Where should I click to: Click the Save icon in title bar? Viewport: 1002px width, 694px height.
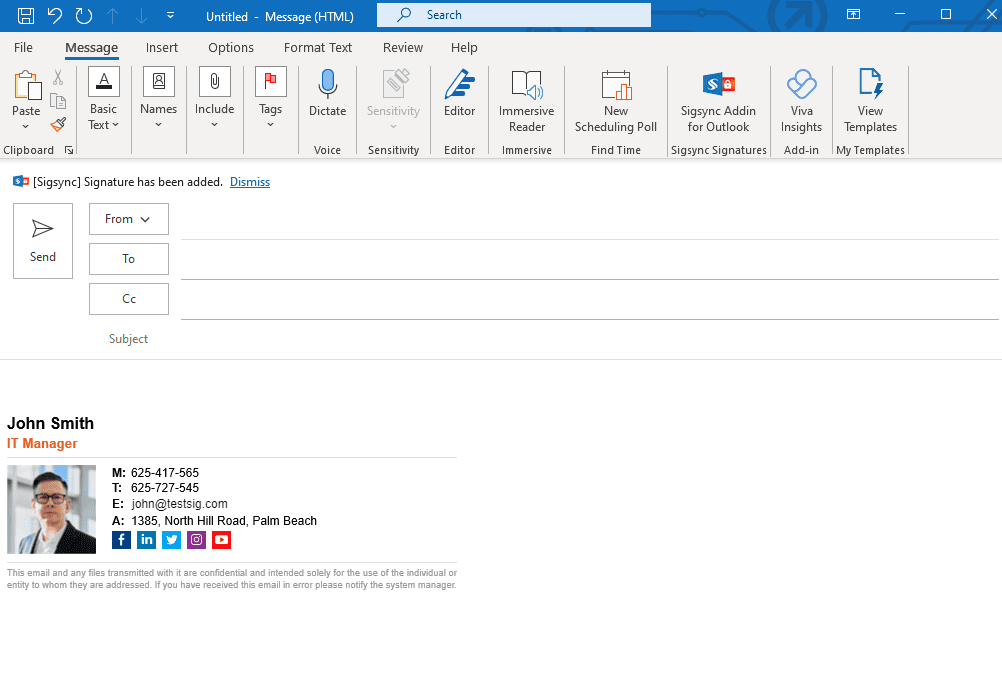pyautogui.click(x=26, y=15)
